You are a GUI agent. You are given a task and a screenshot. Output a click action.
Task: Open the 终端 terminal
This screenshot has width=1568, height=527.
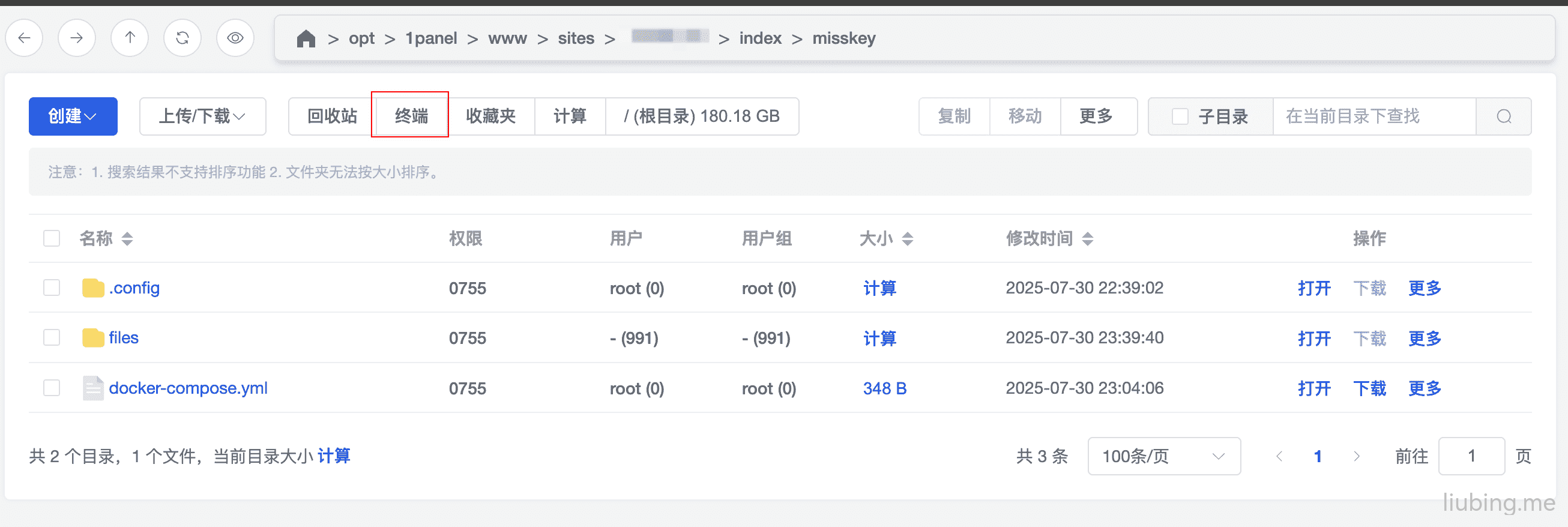tap(411, 116)
